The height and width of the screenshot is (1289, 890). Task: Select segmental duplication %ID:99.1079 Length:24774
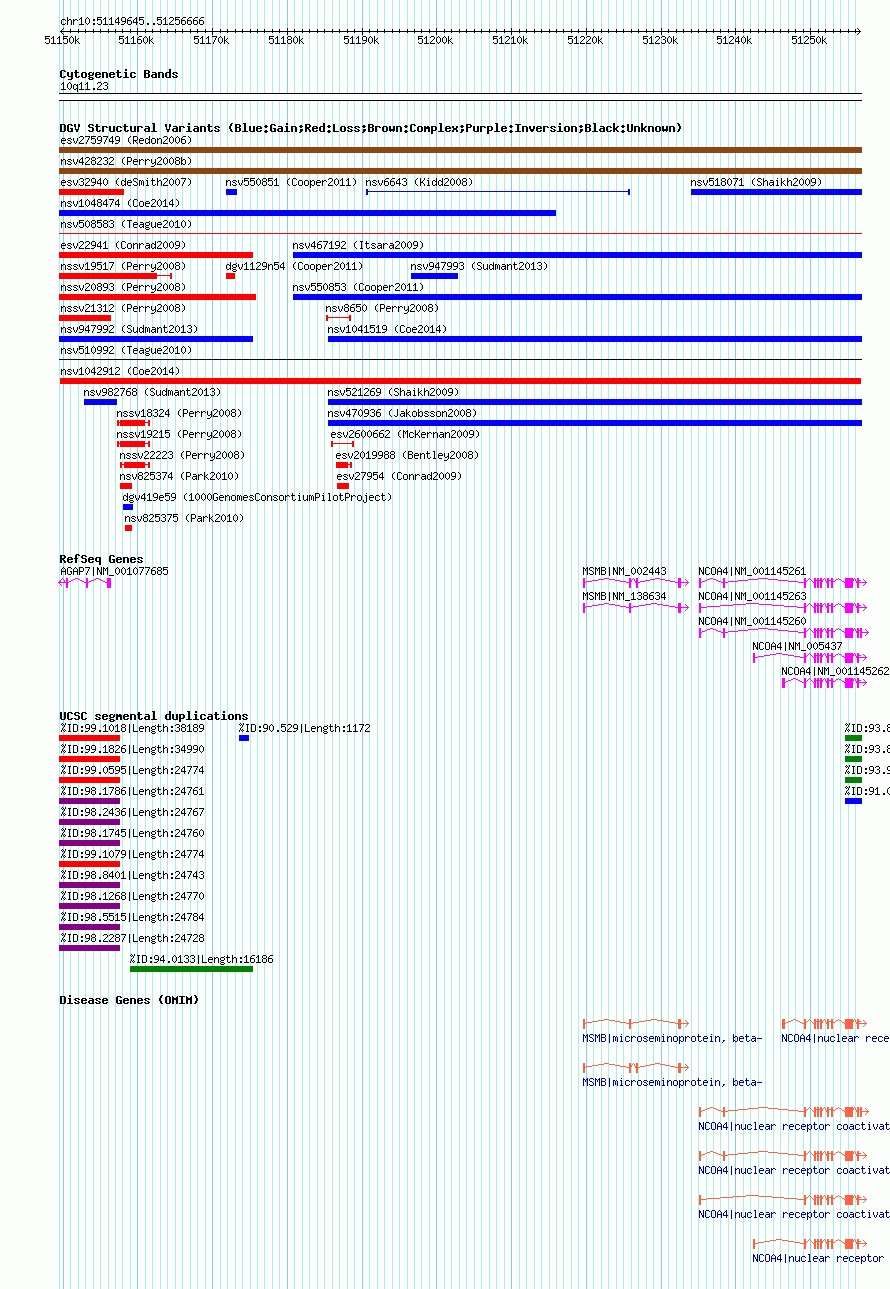[x=90, y=863]
